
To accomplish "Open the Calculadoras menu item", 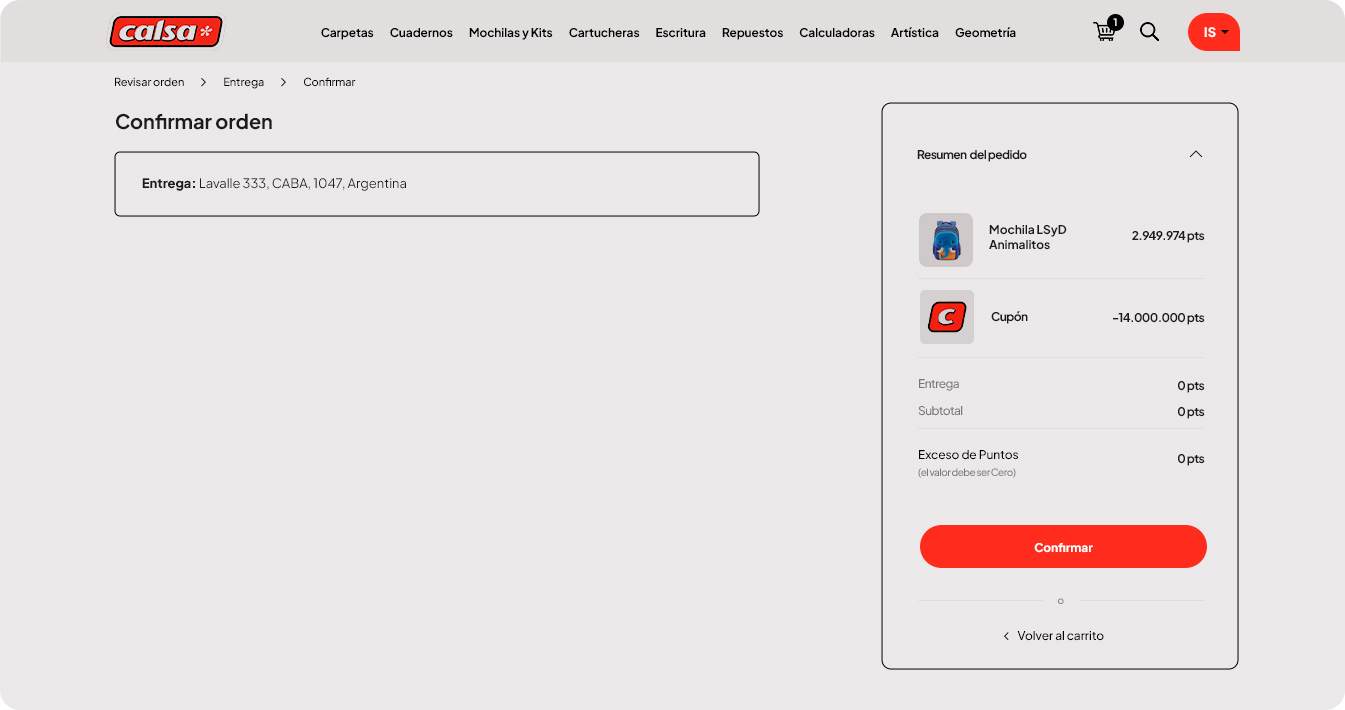I will [x=837, y=33].
